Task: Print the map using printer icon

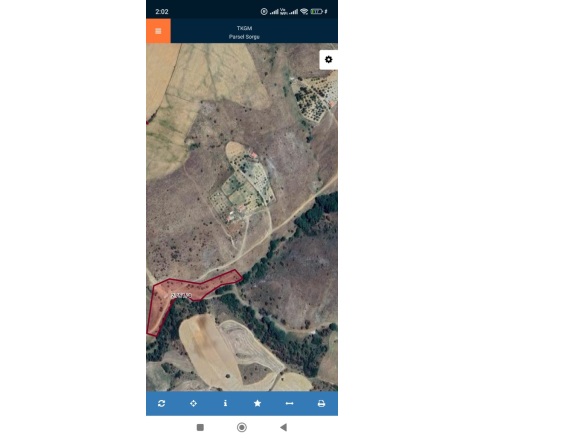Action: coord(321,403)
